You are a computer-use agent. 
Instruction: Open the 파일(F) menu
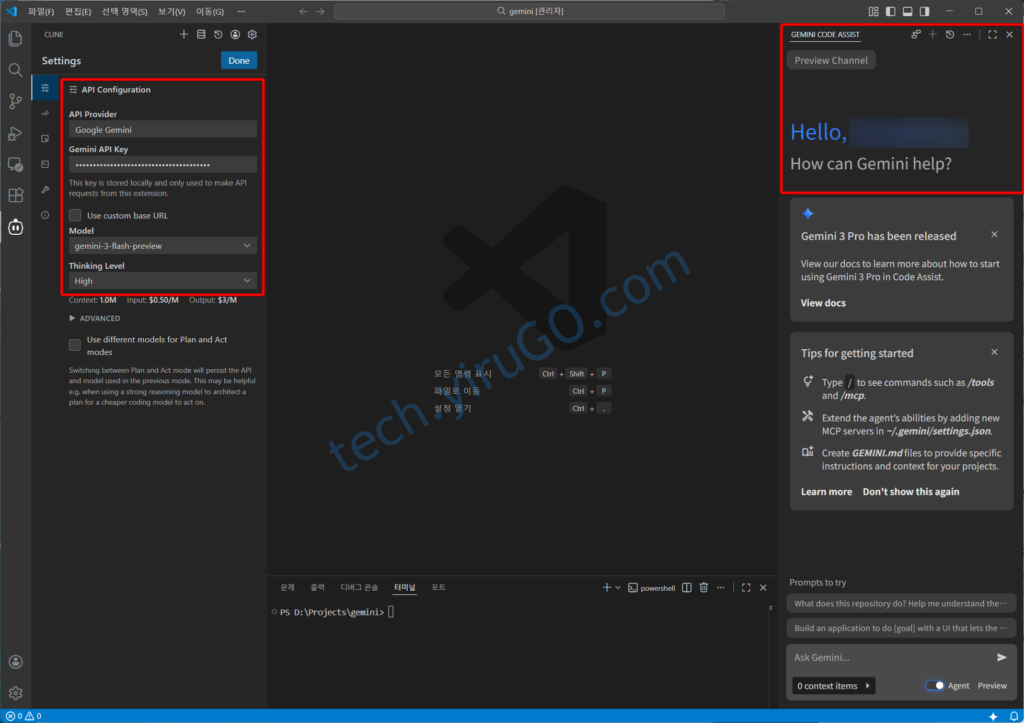[x=41, y=11]
